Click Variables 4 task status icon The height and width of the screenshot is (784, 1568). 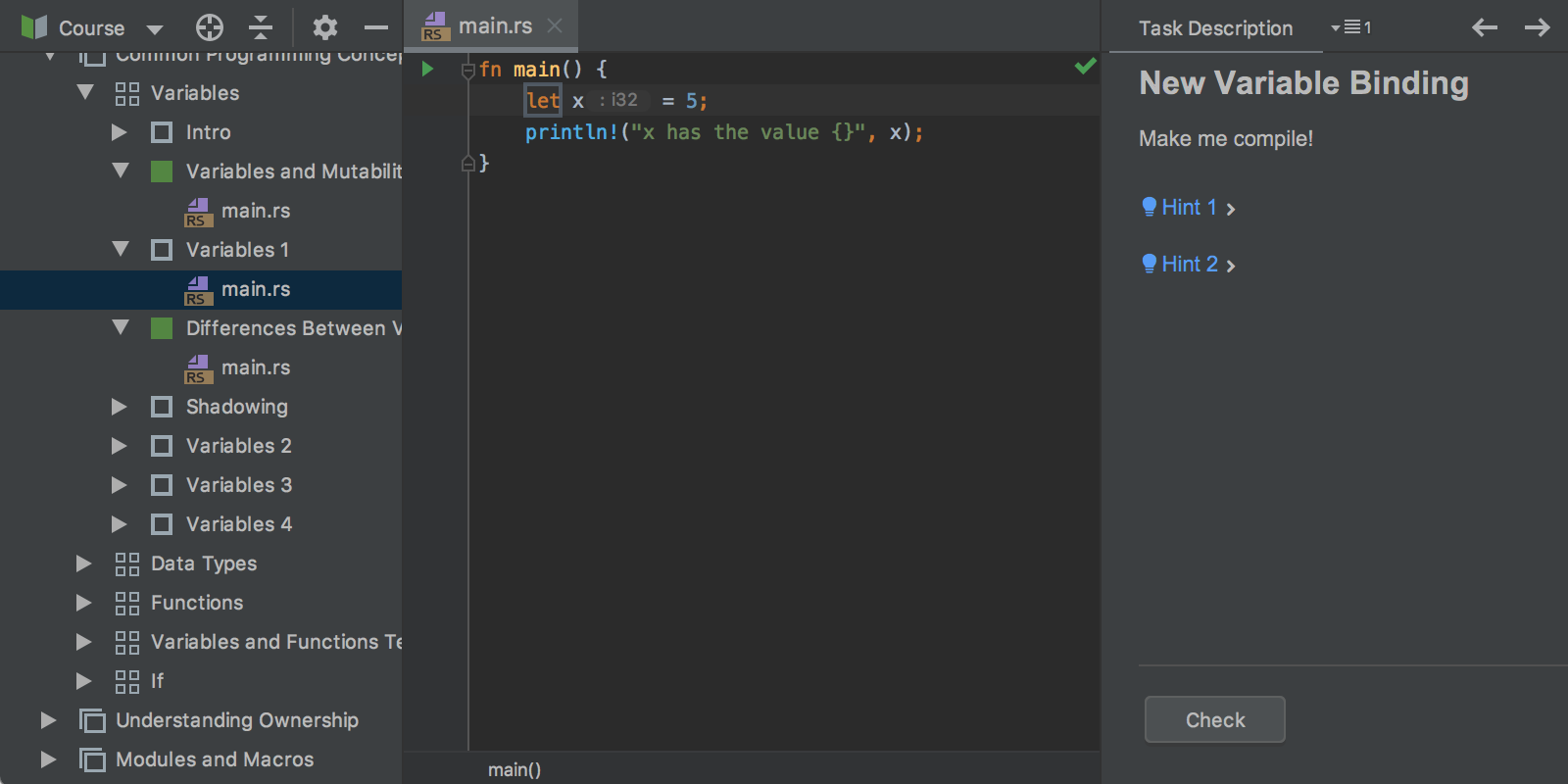click(162, 523)
